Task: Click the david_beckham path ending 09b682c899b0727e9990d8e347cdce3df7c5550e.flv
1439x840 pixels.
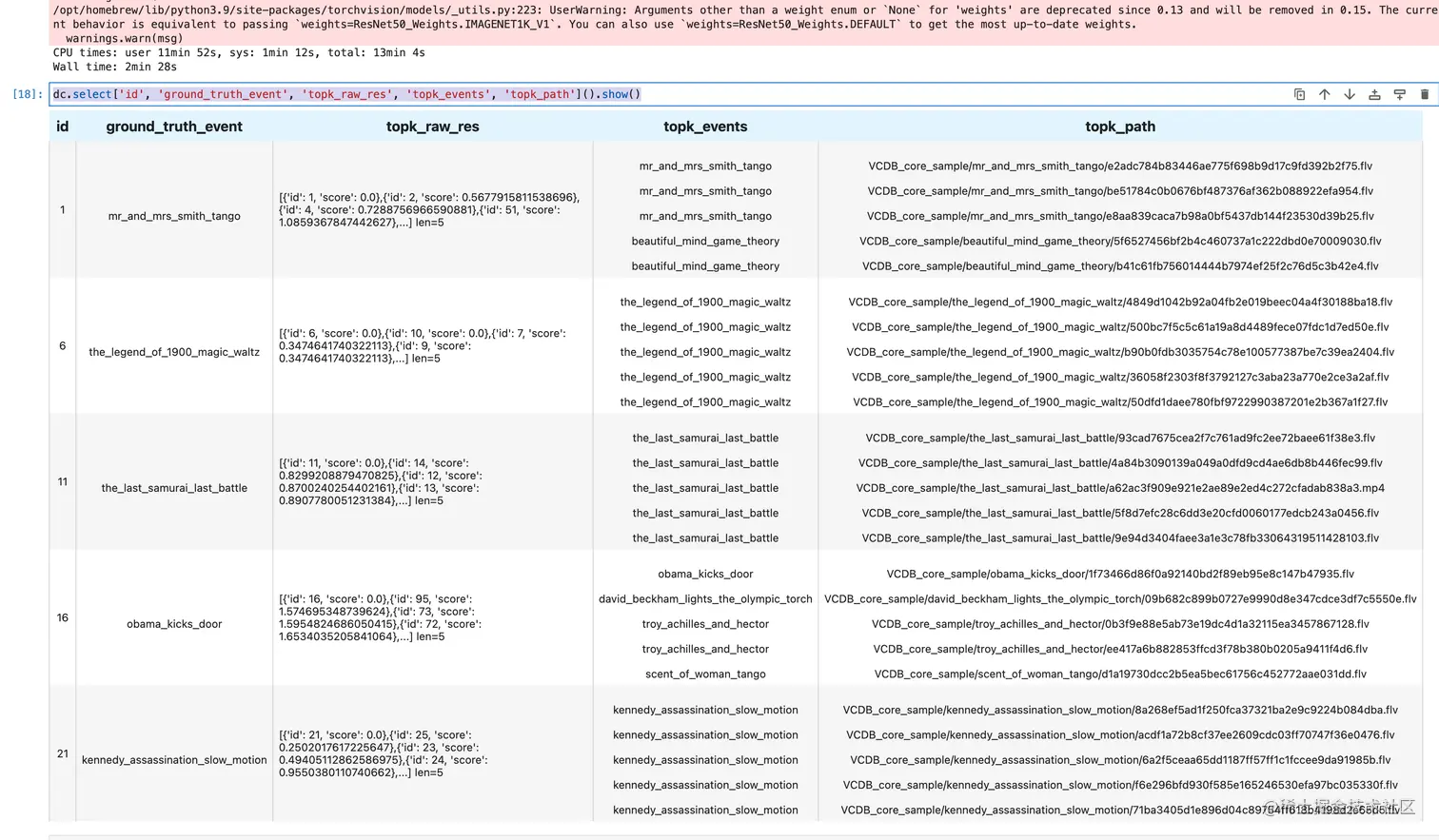Action: (1120, 599)
